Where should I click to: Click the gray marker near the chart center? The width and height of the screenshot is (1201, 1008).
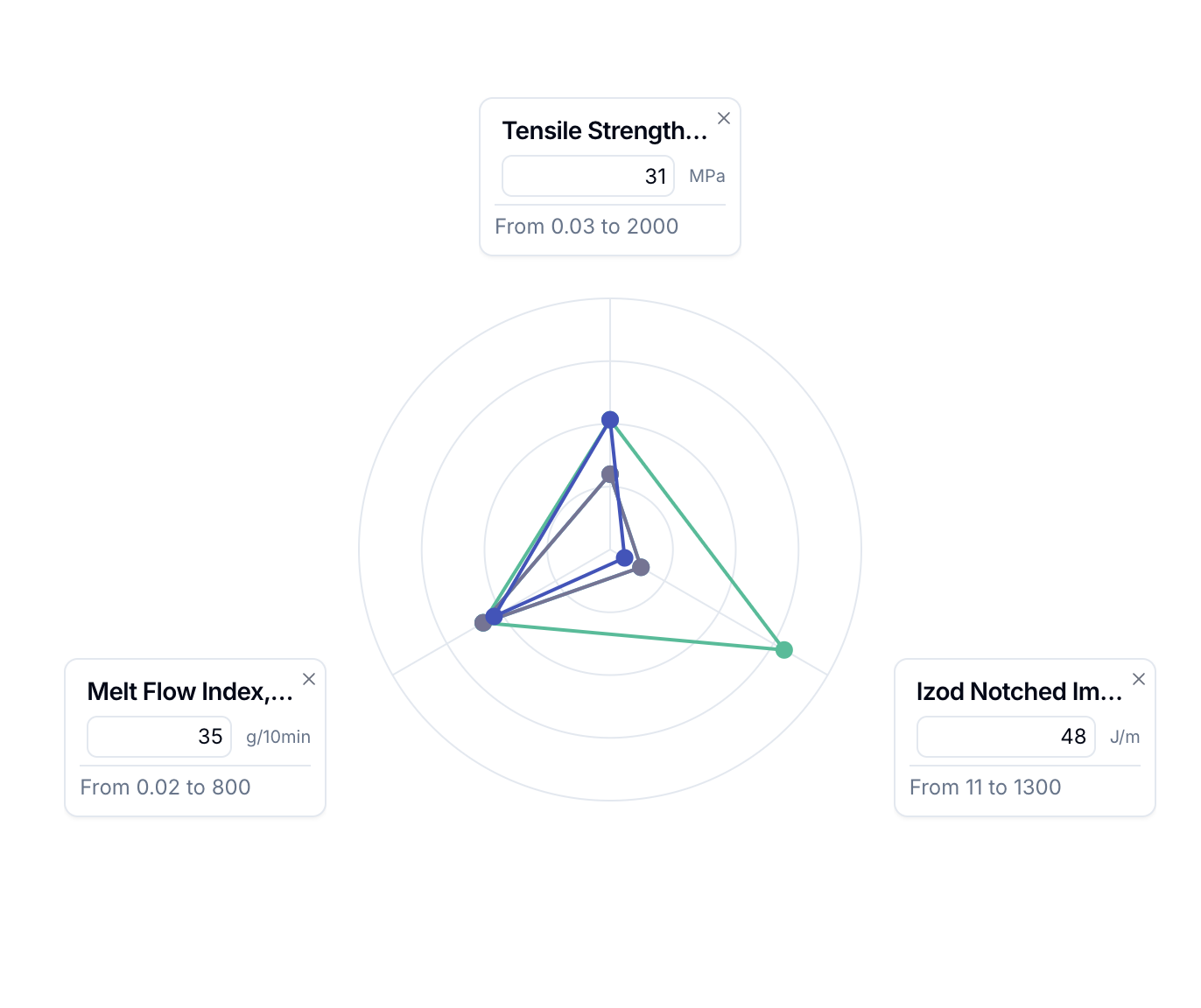click(642, 567)
